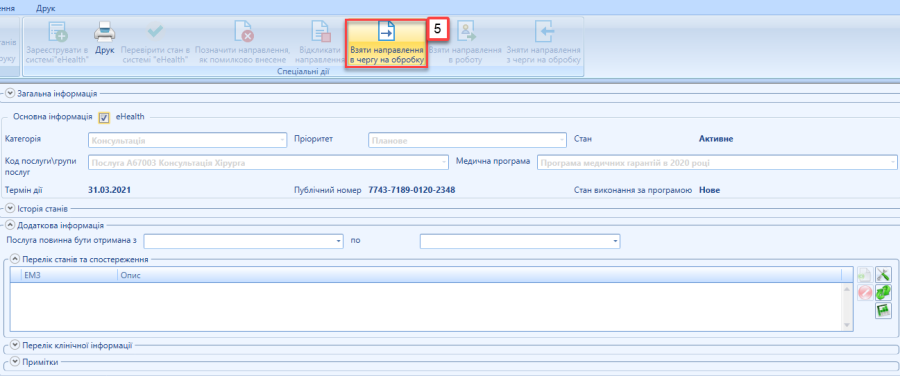Click 'Зняти направлення з черги на обробку'
The image size is (900, 376).
(x=543, y=43)
